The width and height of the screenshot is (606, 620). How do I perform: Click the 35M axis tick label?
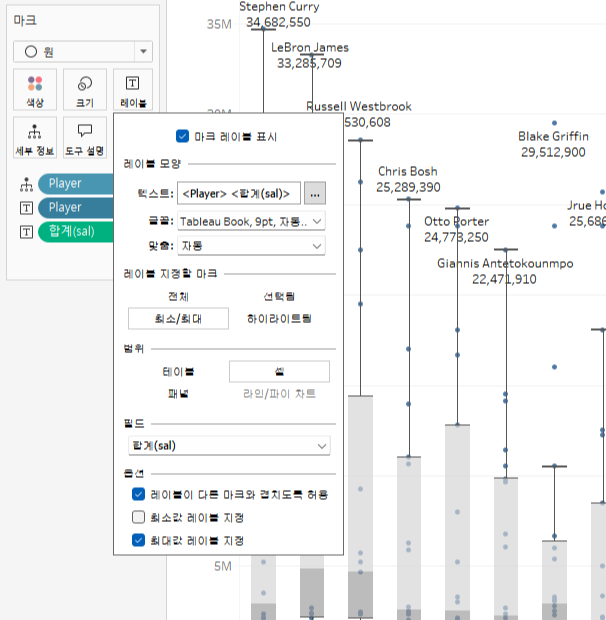click(x=219, y=25)
